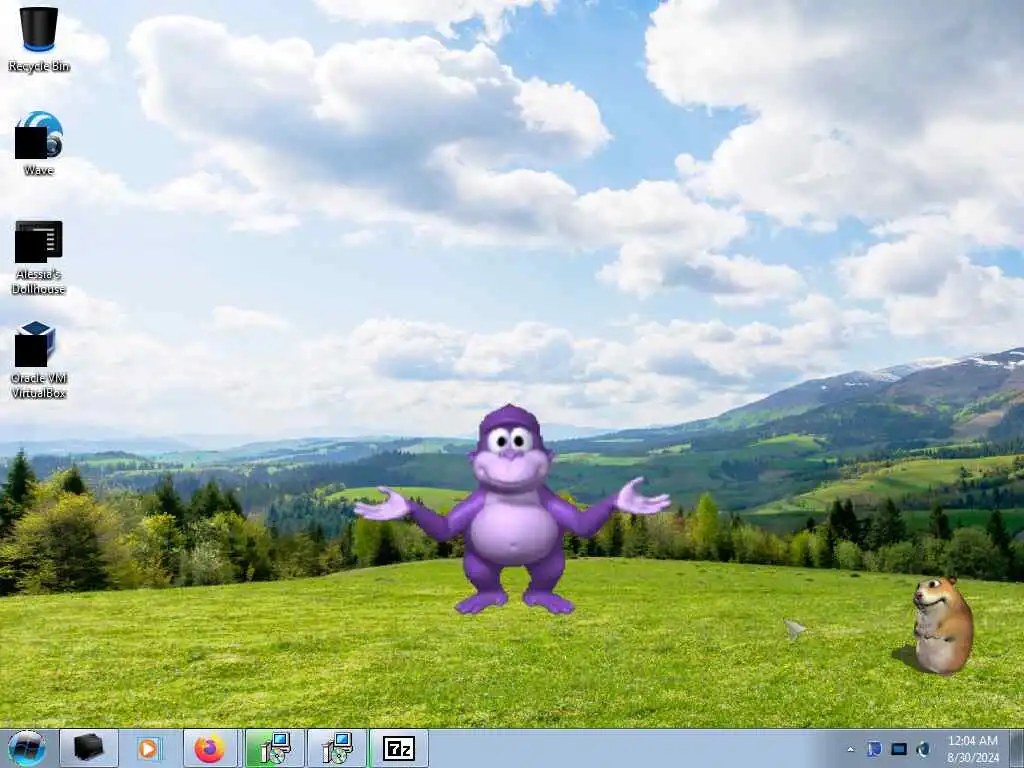
Task: Open the media player taskbar icon
Action: coord(150,748)
